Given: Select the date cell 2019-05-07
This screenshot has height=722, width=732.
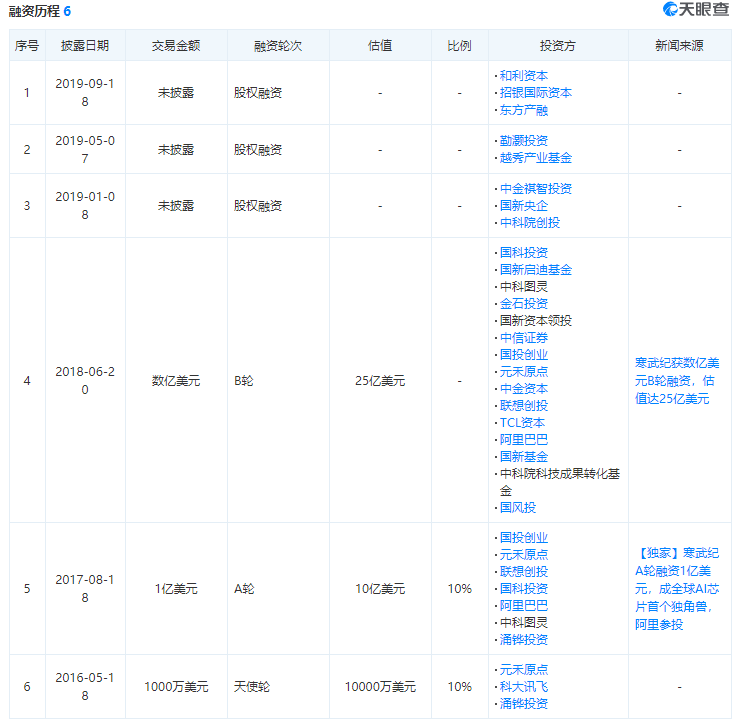Looking at the screenshot, I should [85, 149].
